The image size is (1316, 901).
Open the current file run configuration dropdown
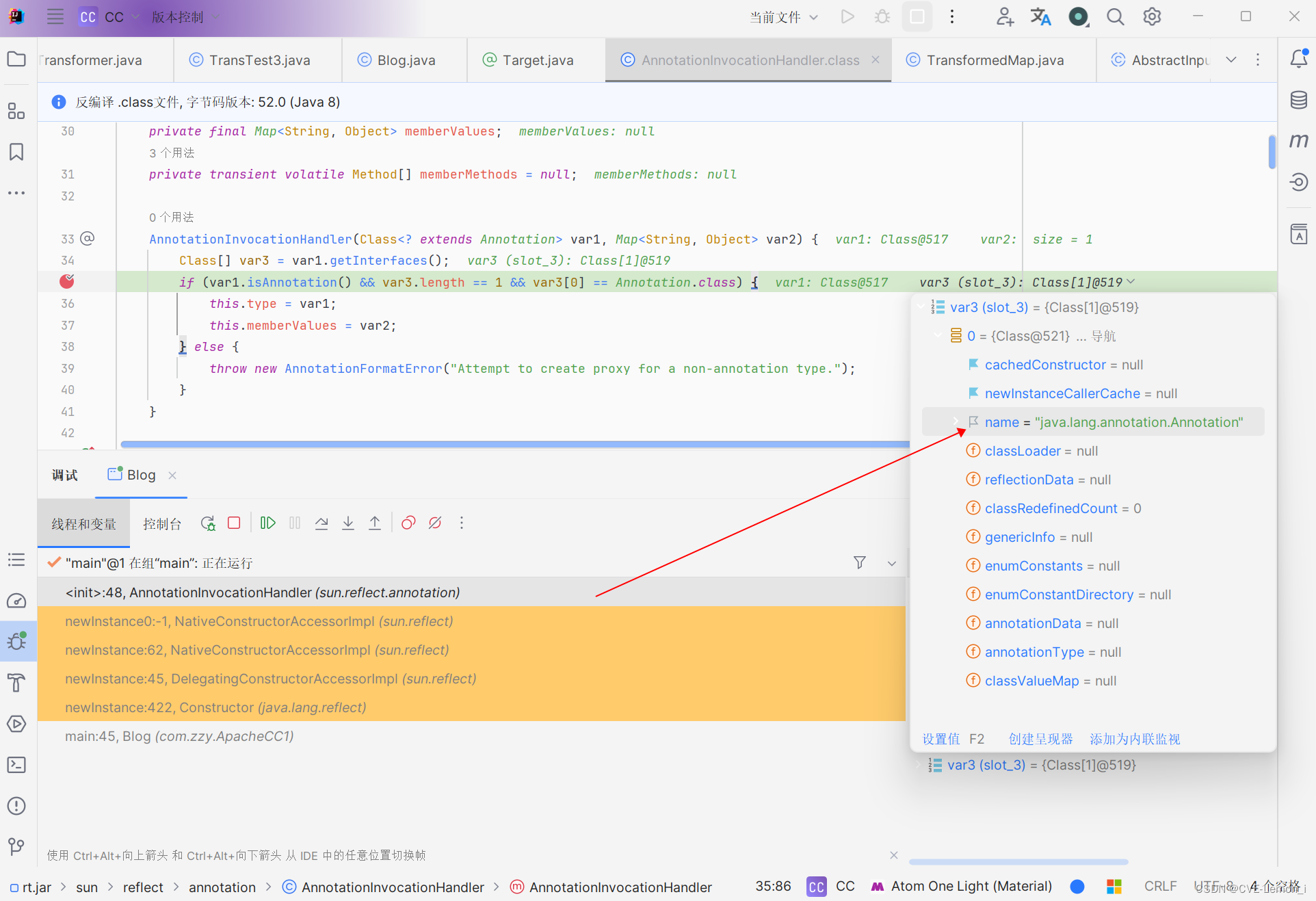tap(784, 17)
